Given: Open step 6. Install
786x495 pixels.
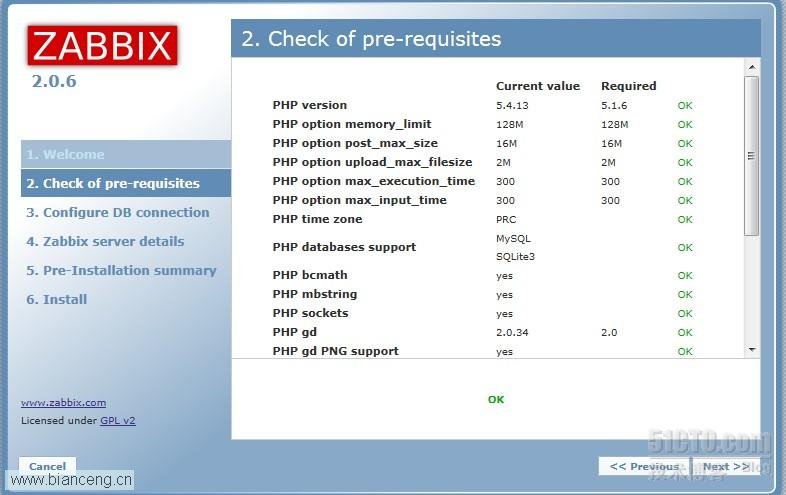Looking at the screenshot, I should click(57, 299).
